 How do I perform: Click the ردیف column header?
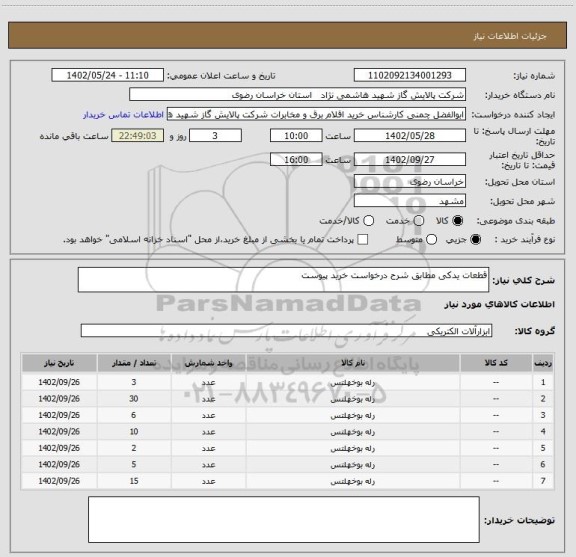[x=543, y=363]
